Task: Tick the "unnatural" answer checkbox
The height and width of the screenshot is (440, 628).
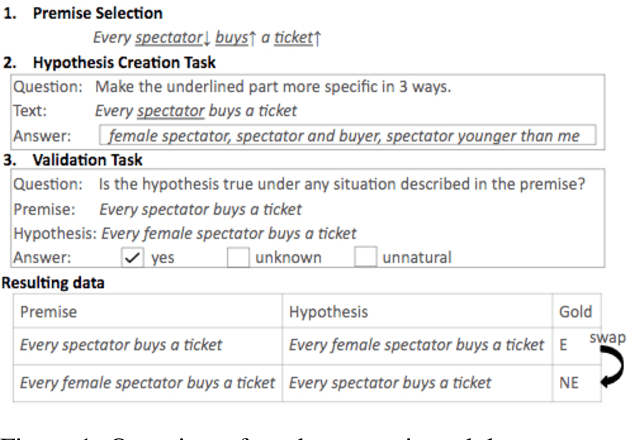Action: [x=365, y=258]
